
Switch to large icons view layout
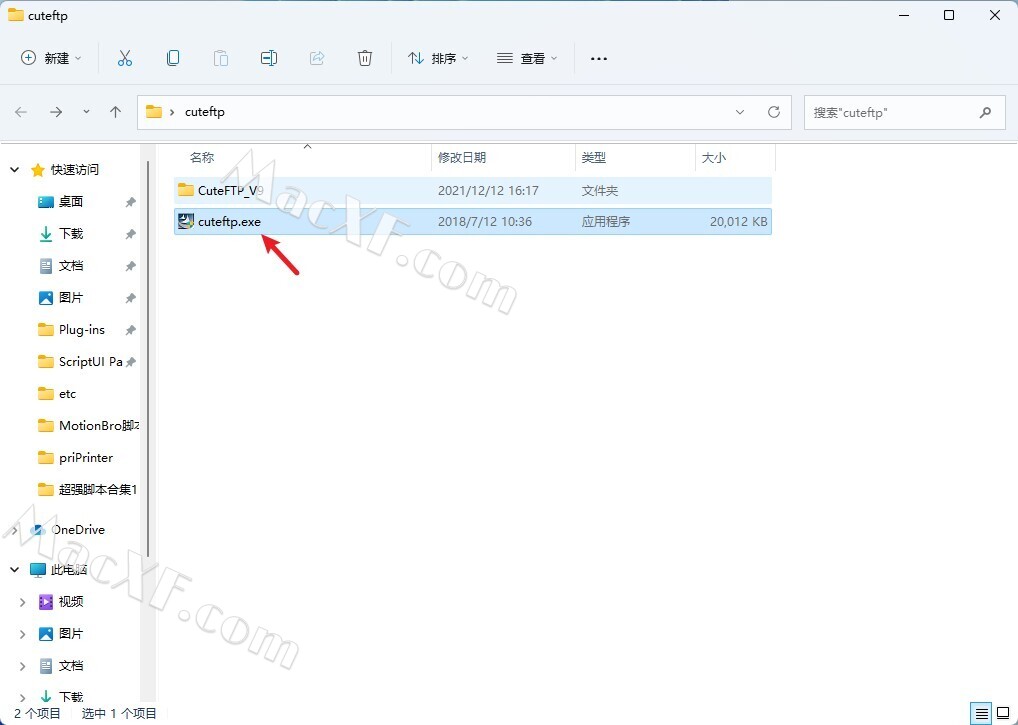click(1003, 713)
